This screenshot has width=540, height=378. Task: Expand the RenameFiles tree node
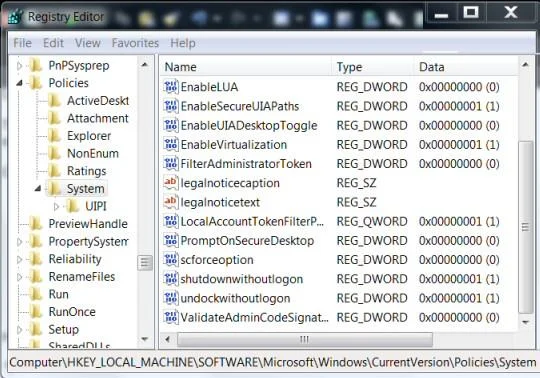coord(20,277)
